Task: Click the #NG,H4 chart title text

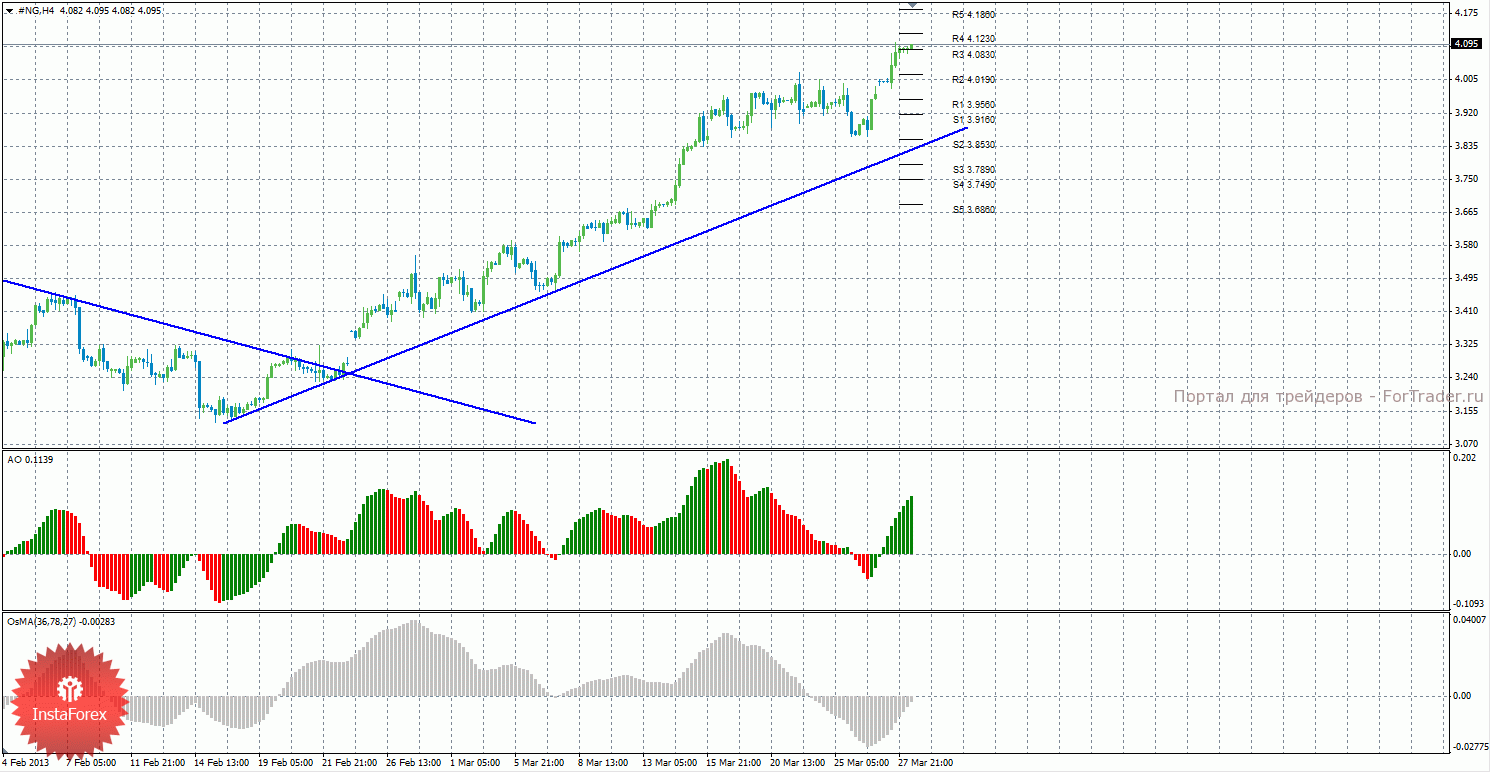Action: [x=36, y=10]
